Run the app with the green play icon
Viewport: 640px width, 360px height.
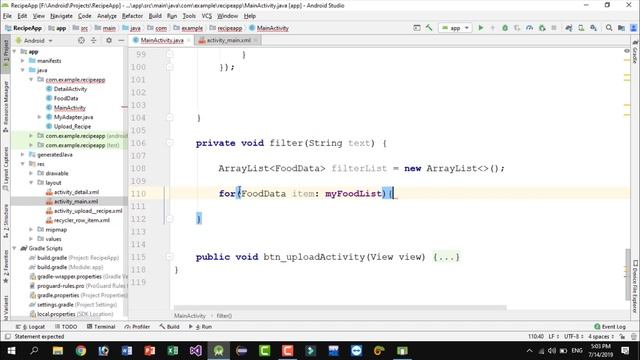pyautogui.click(x=481, y=28)
